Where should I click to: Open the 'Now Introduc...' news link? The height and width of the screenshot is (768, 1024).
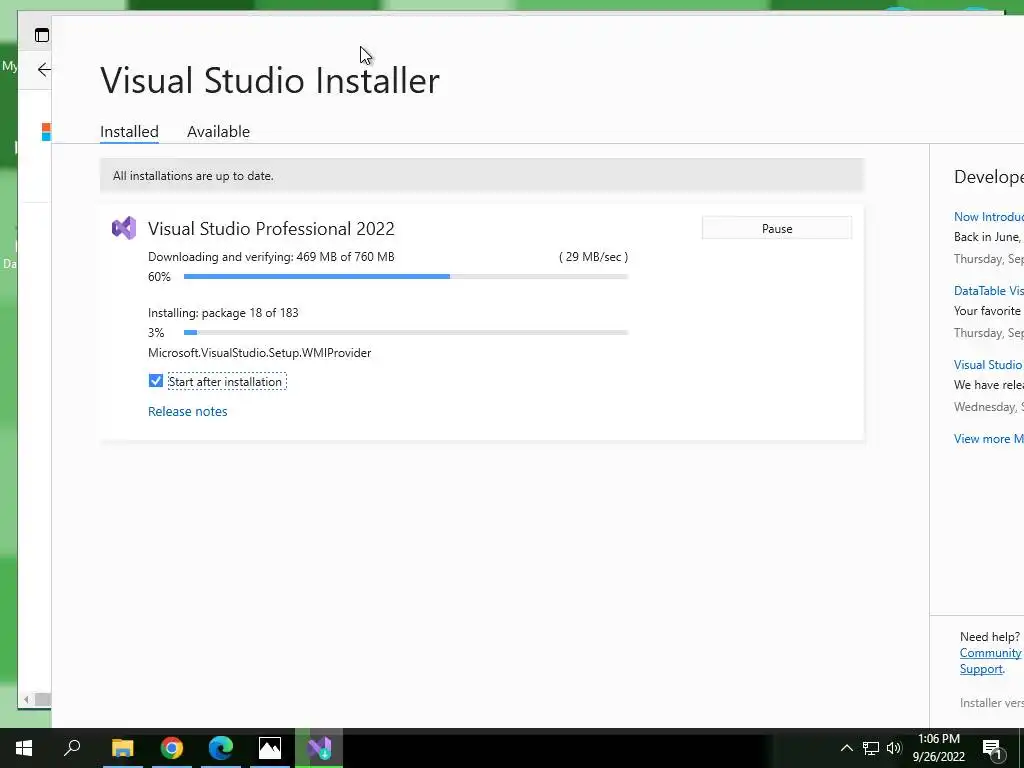pyautogui.click(x=989, y=217)
